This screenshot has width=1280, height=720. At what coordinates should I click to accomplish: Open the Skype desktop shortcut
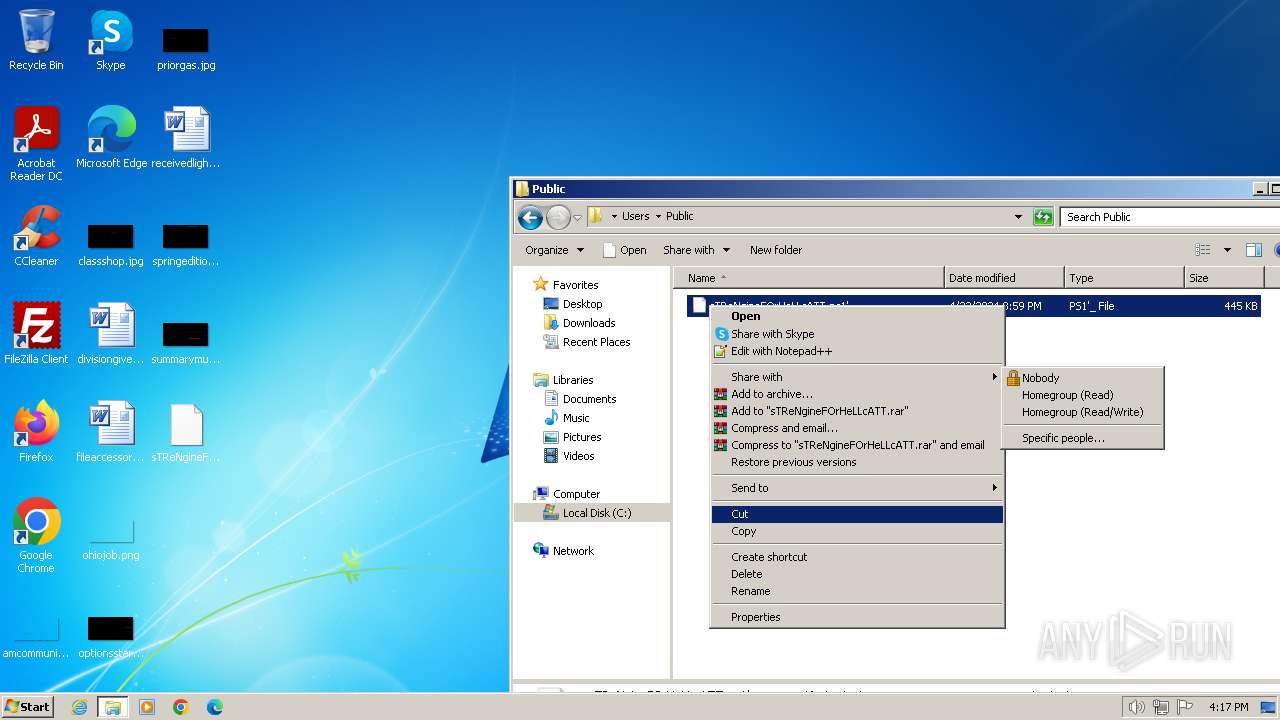click(x=111, y=40)
